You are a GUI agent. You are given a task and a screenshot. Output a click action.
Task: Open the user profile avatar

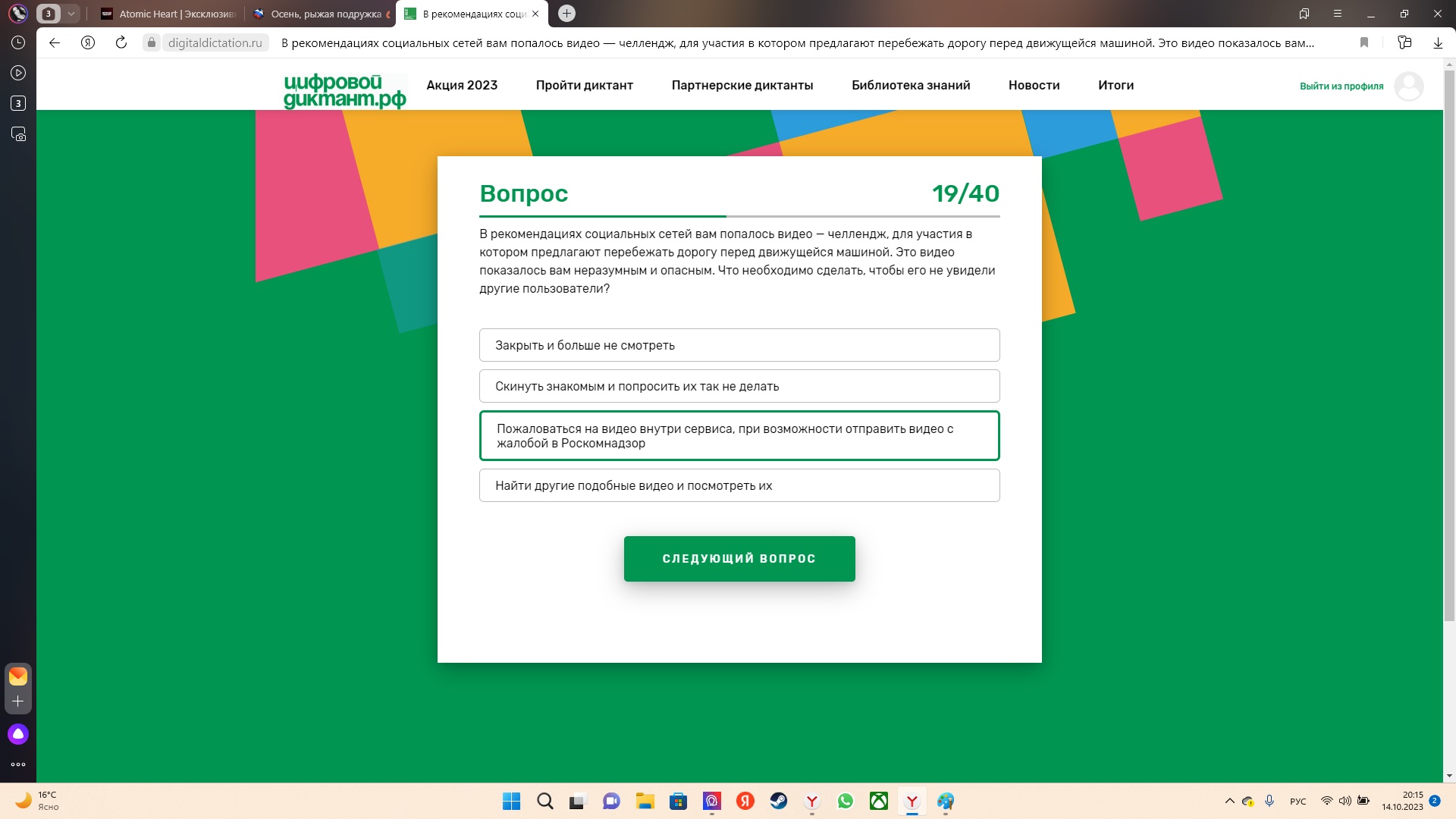(1408, 86)
